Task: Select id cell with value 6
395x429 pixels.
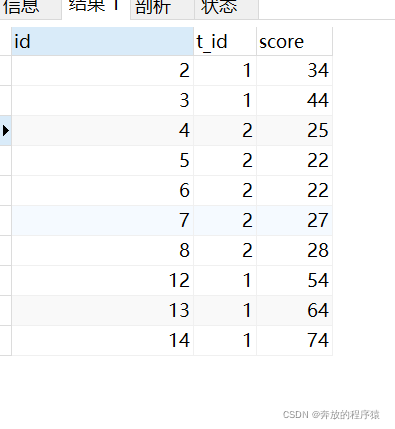Action: pos(102,190)
